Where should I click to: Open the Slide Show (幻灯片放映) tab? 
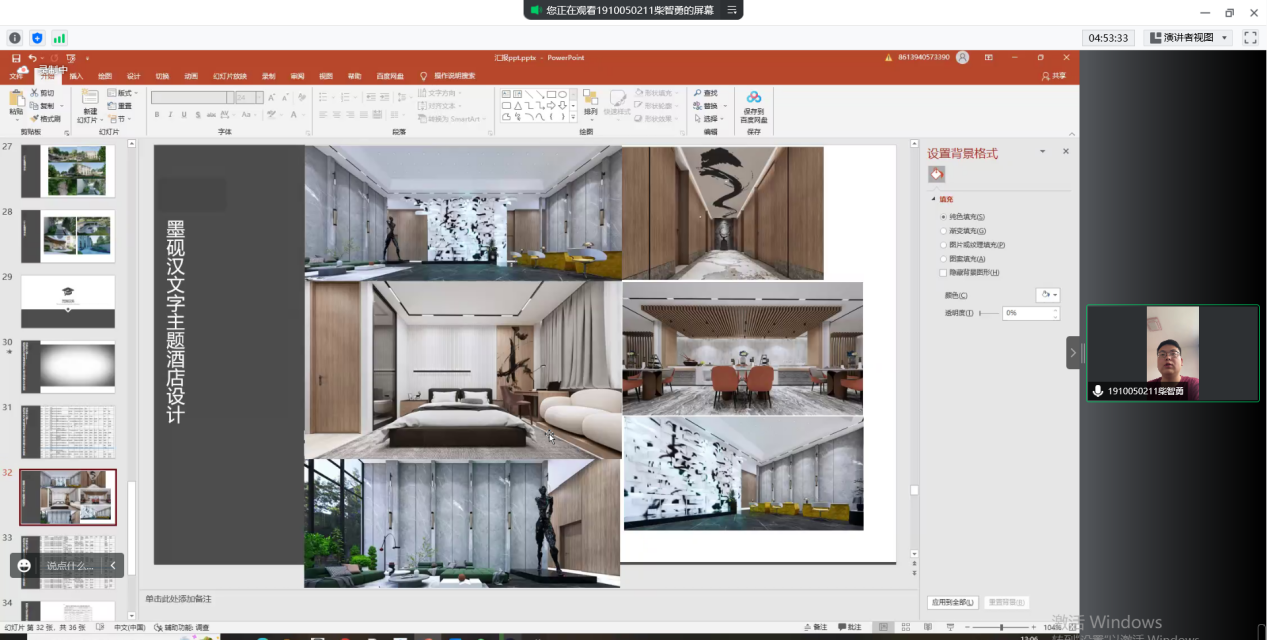pos(230,76)
